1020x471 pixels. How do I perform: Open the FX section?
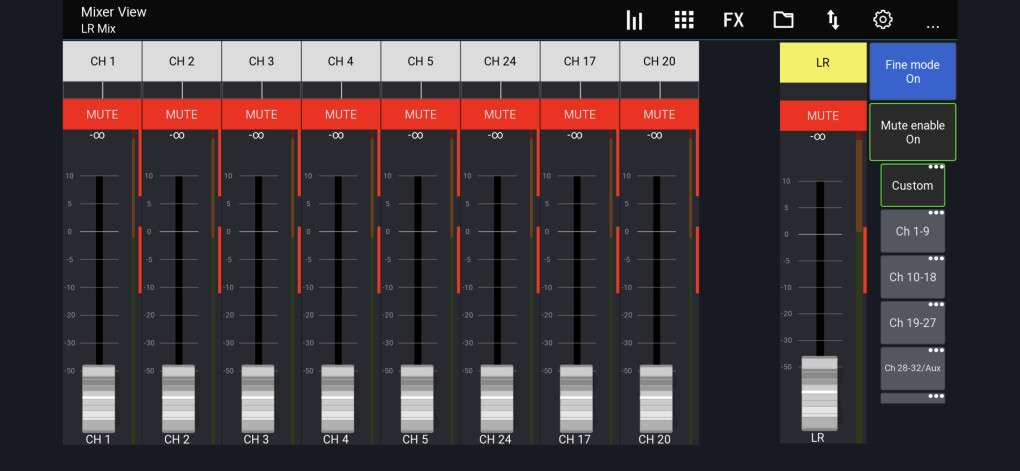click(x=733, y=20)
